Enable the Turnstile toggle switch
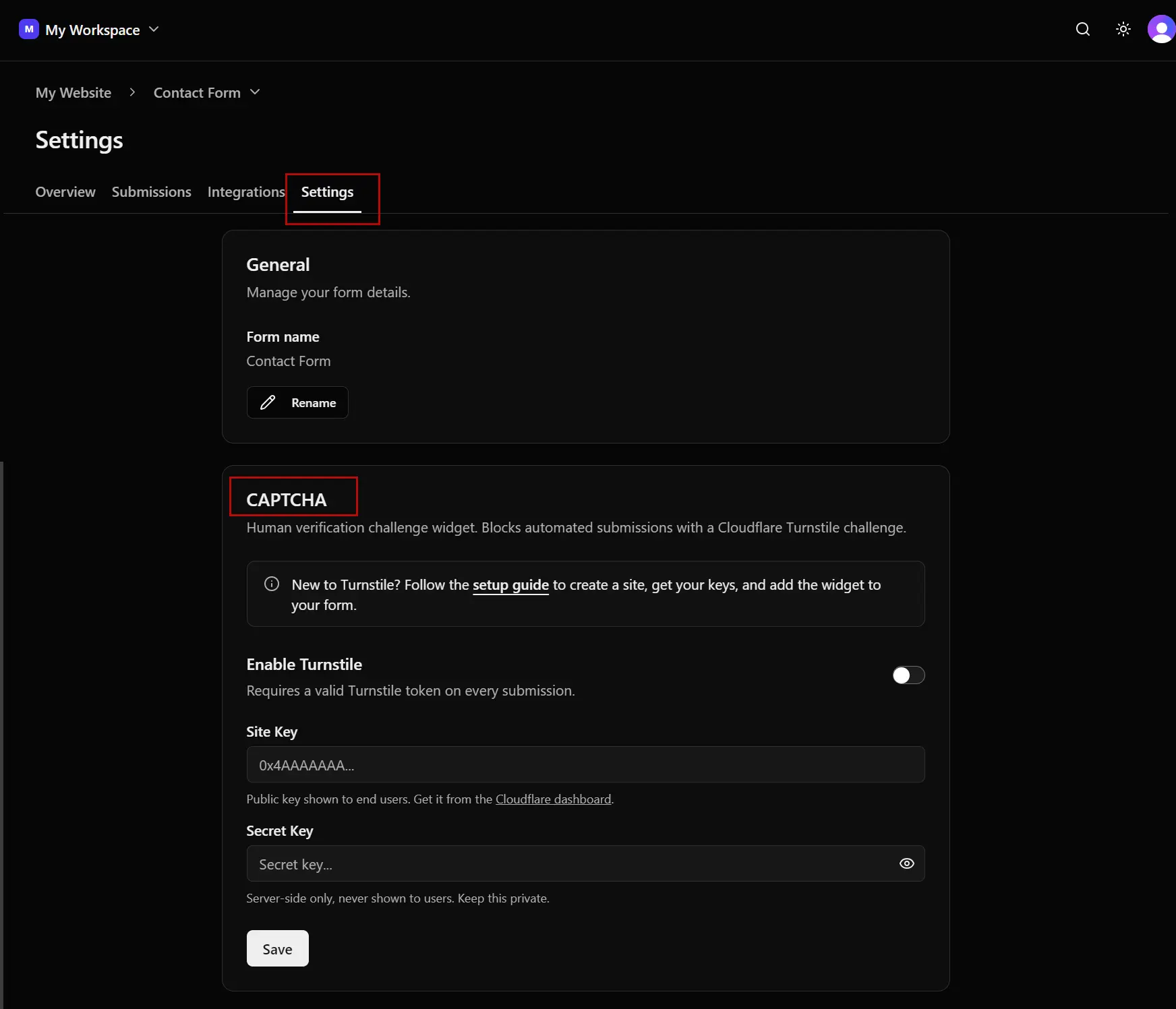The width and height of the screenshot is (1176, 1009). 908,675
